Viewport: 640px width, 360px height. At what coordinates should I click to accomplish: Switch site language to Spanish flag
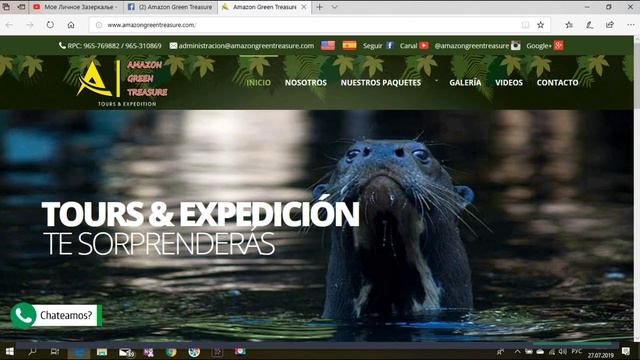pos(349,45)
